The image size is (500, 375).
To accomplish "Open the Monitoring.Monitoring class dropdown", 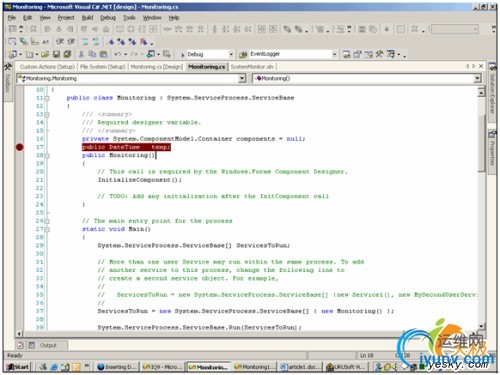I will click(x=242, y=78).
